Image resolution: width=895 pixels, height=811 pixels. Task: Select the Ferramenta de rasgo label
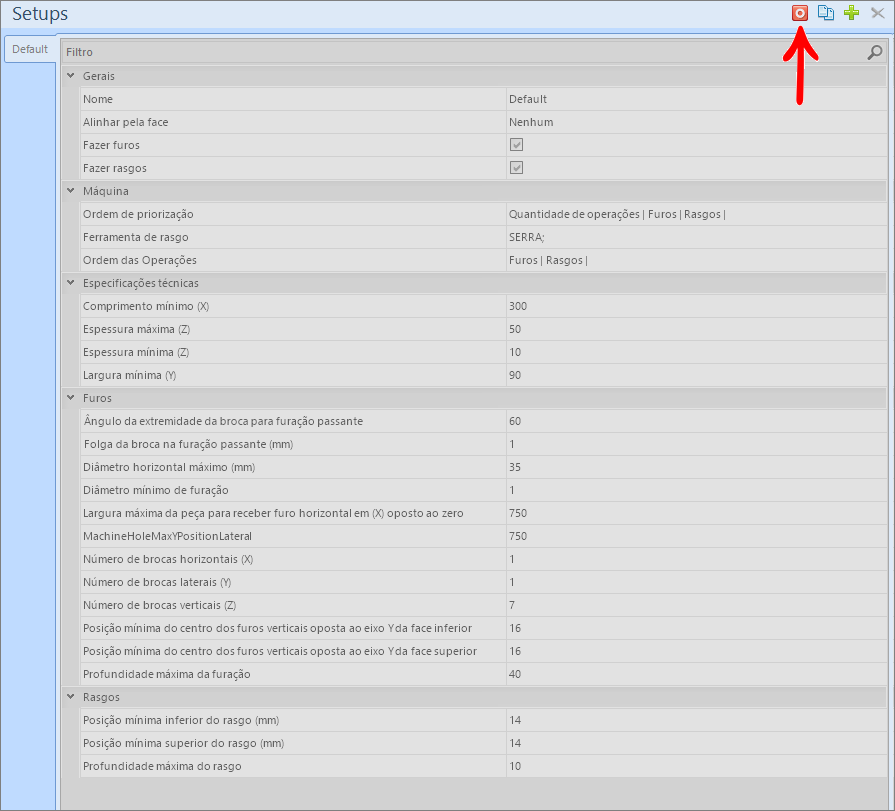[x=135, y=237]
